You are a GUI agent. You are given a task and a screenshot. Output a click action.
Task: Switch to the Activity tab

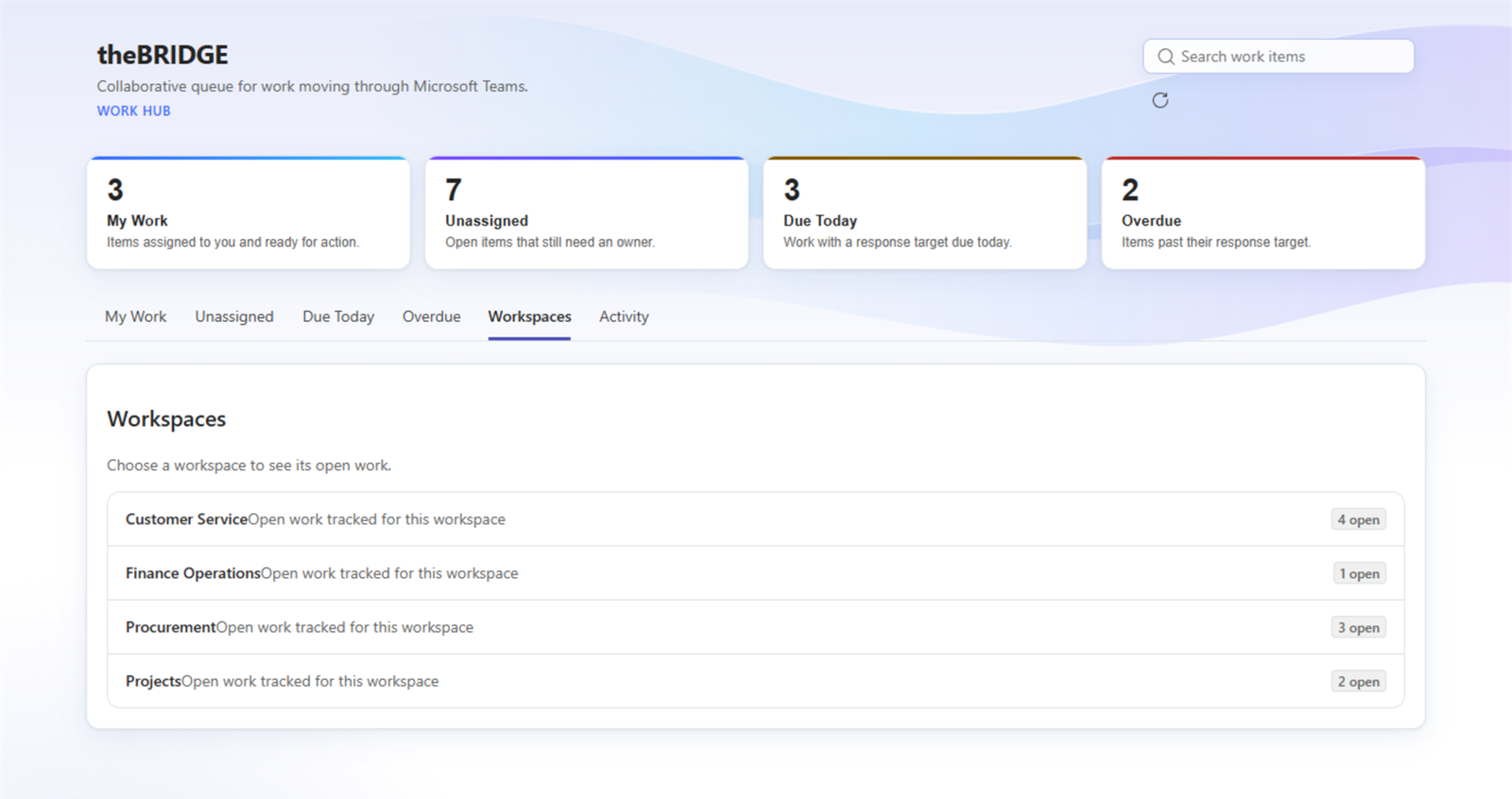[x=624, y=316]
